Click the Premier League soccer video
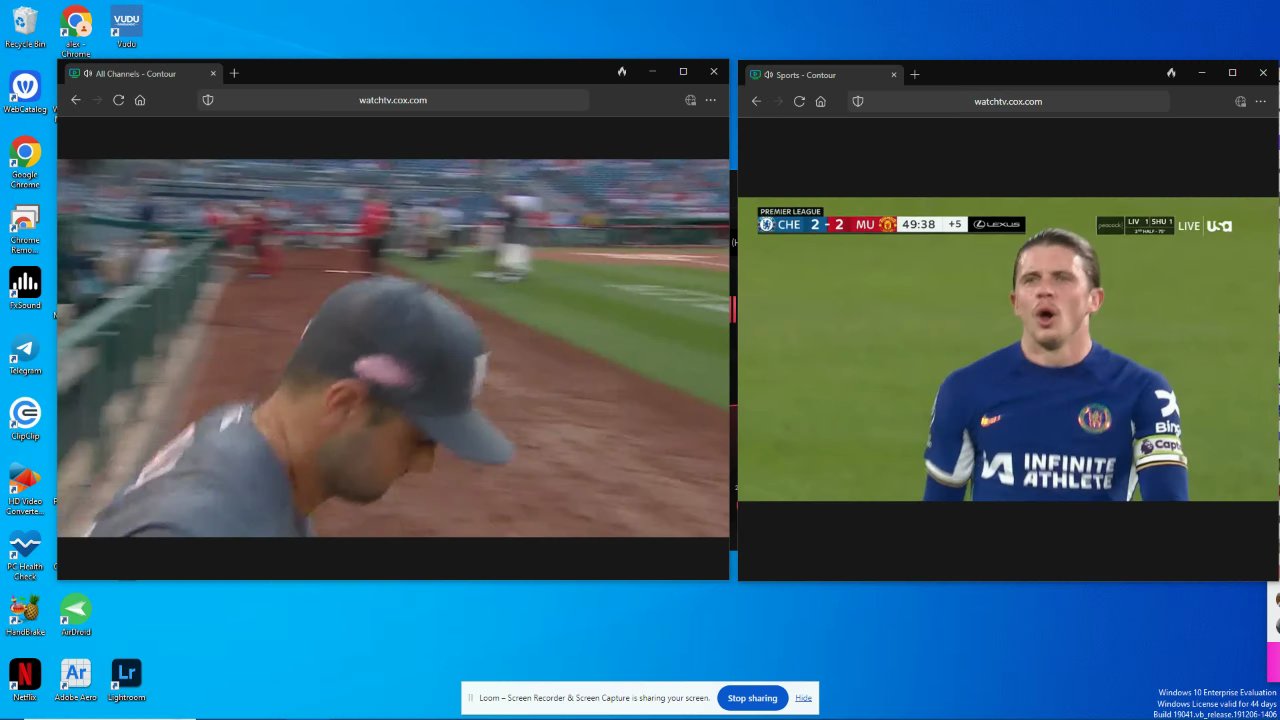 [x=1008, y=349]
